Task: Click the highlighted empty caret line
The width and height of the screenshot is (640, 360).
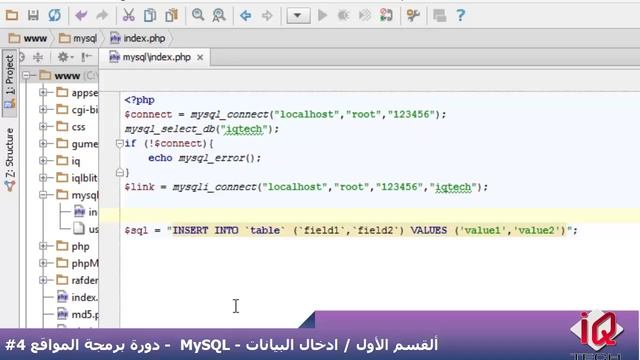Action: pyautogui.click(x=369, y=216)
